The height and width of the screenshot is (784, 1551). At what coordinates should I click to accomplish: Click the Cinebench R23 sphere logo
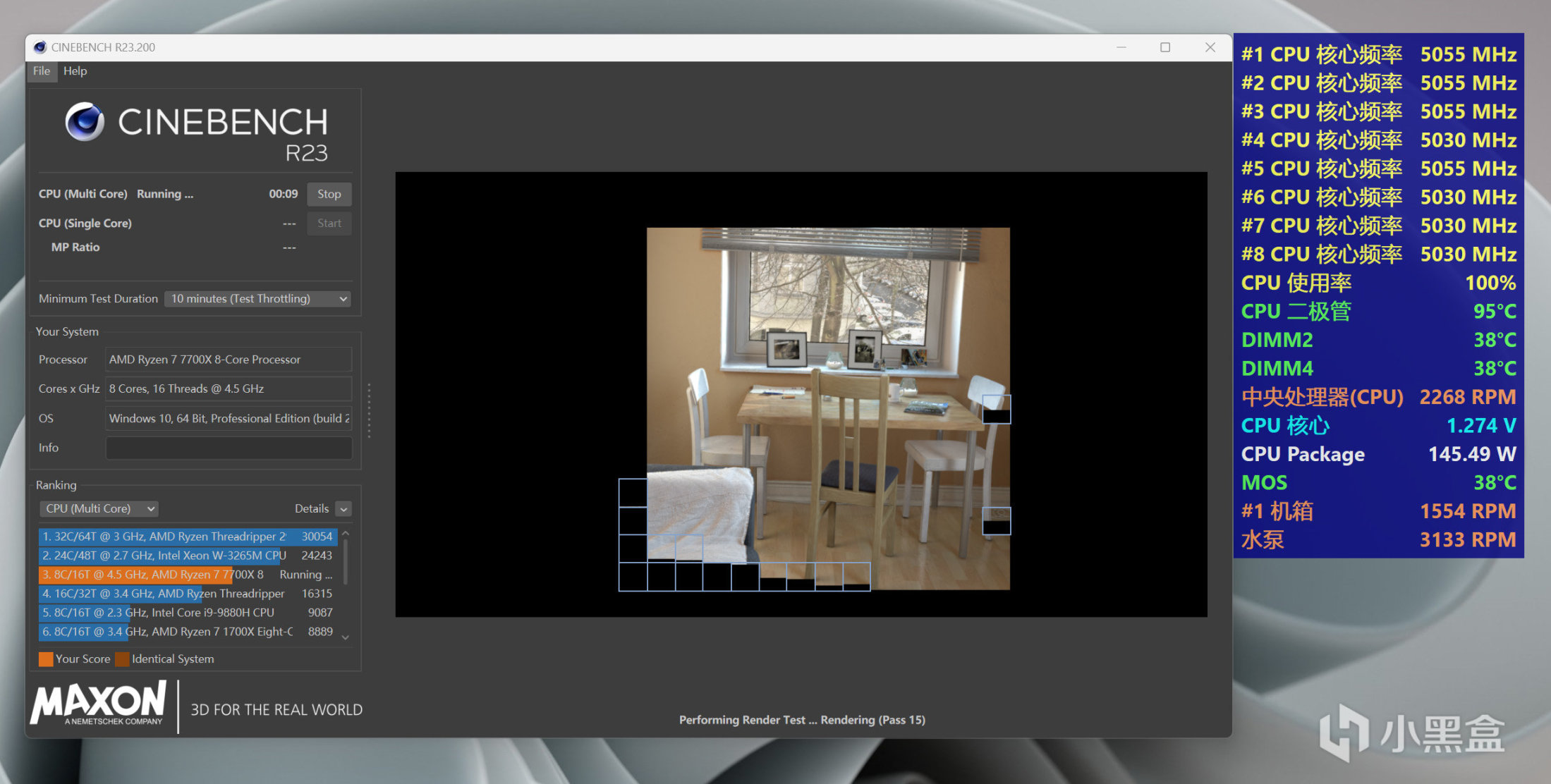click(x=85, y=121)
